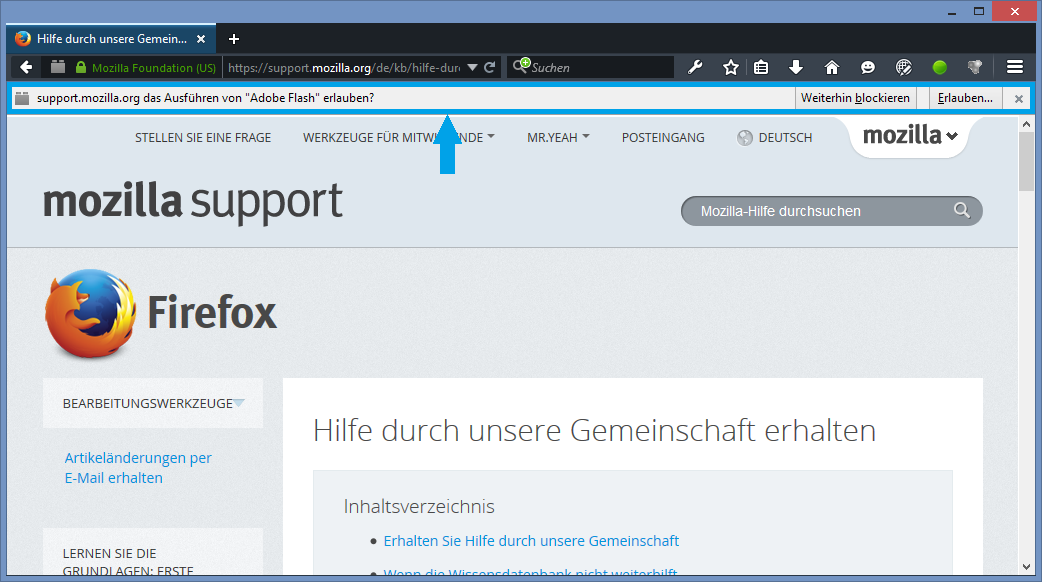
Task: Go to the home page icon
Action: click(x=831, y=67)
